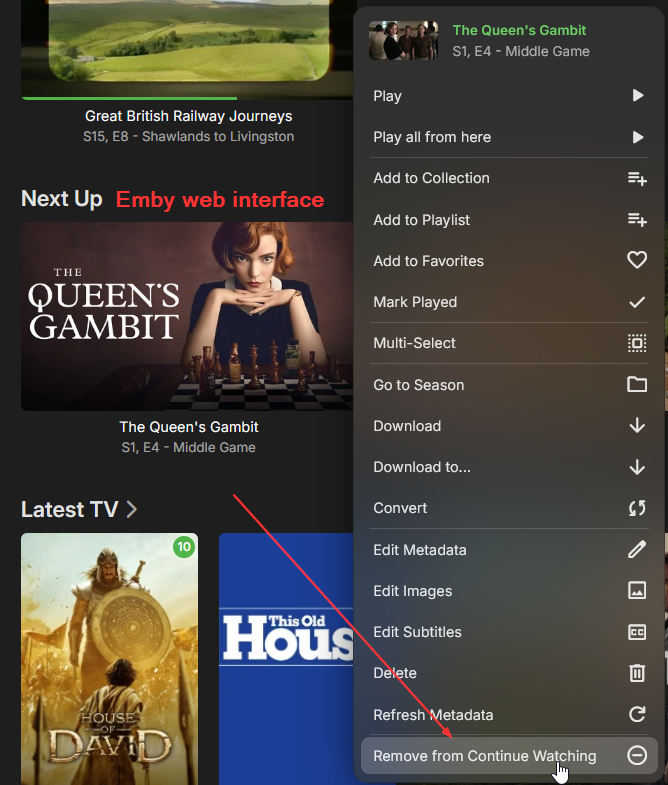
Task: Choose Add to Favorites entry
Action: click(x=509, y=261)
